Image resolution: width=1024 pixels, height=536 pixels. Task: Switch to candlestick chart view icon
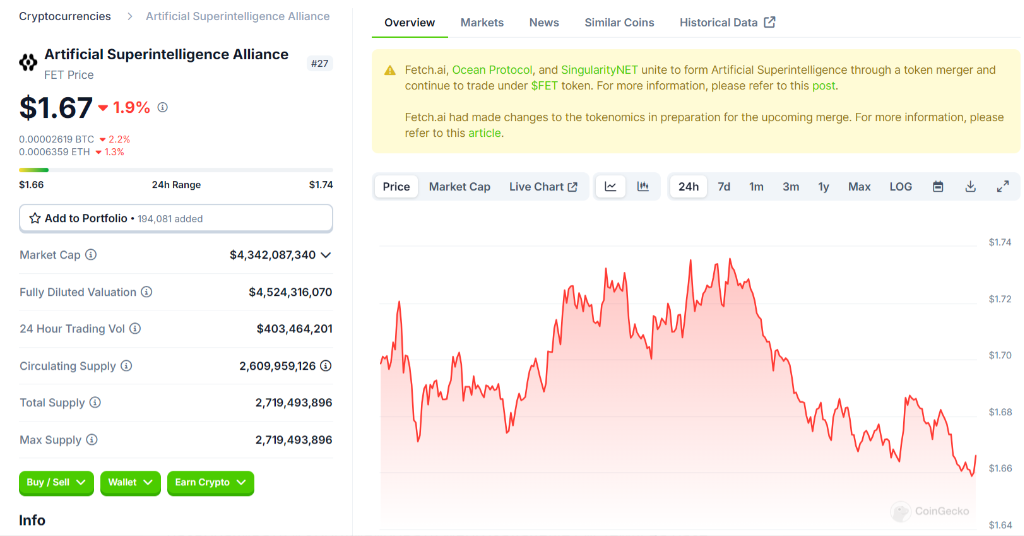643,187
